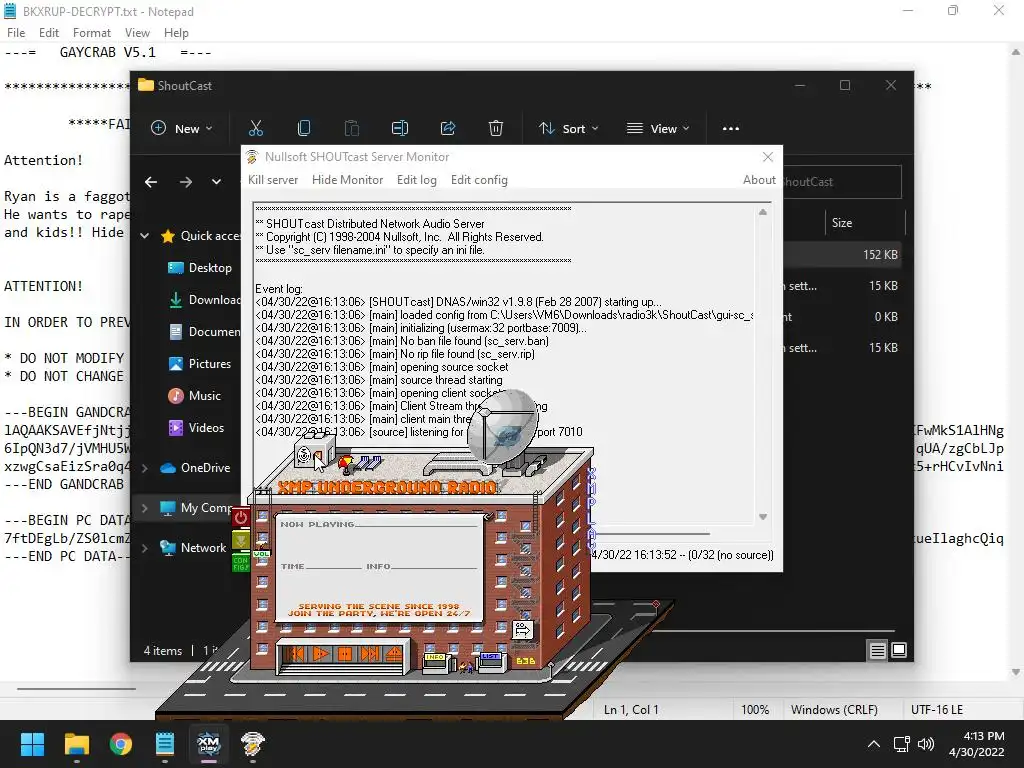Click the Rename icon in Explorer toolbar
This screenshot has height=768, width=1024.
pyautogui.click(x=400, y=128)
